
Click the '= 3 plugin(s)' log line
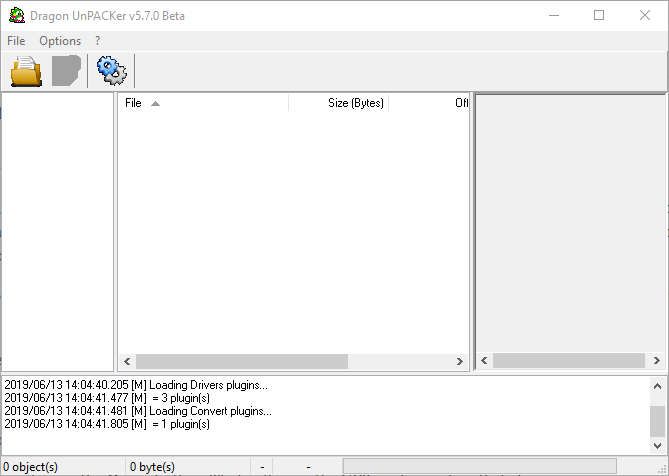coord(107,398)
